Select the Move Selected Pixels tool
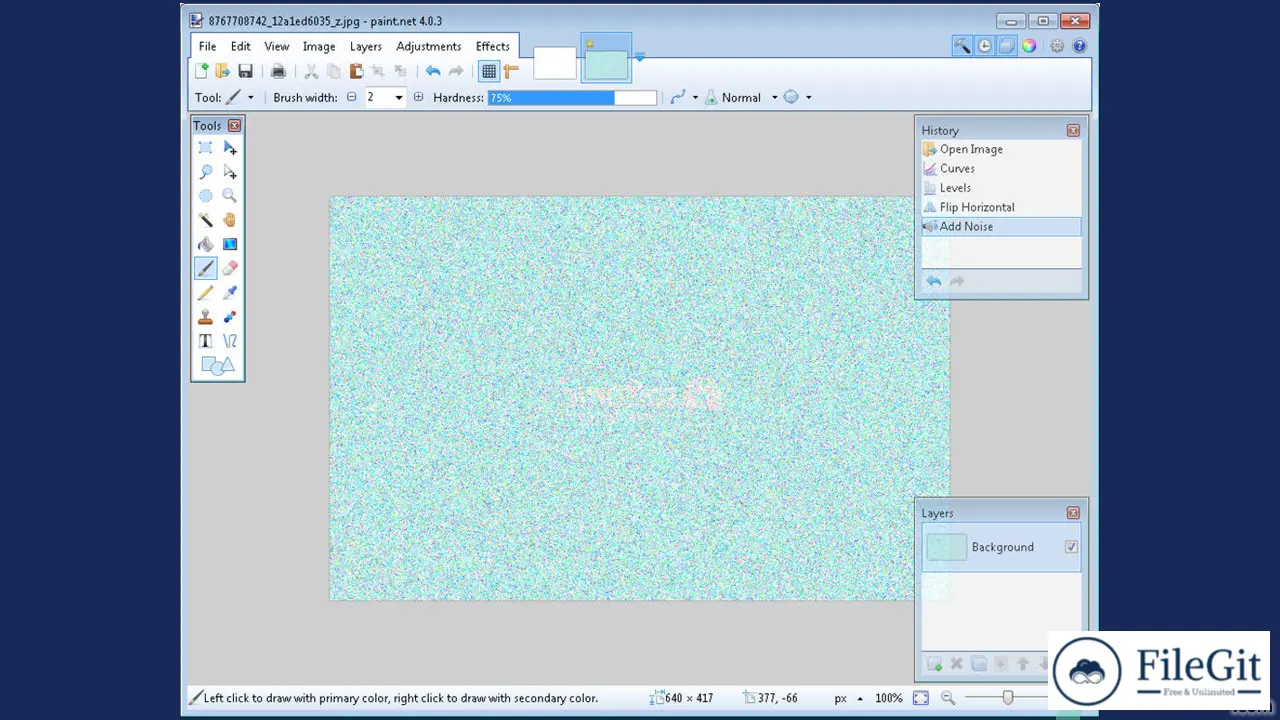The width and height of the screenshot is (1280, 720). click(x=230, y=148)
